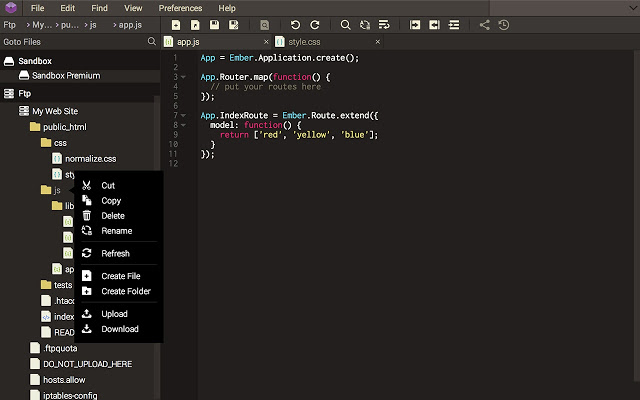Image resolution: width=640 pixels, height=400 pixels.
Task: Open the Edit menu
Action: click(x=67, y=8)
